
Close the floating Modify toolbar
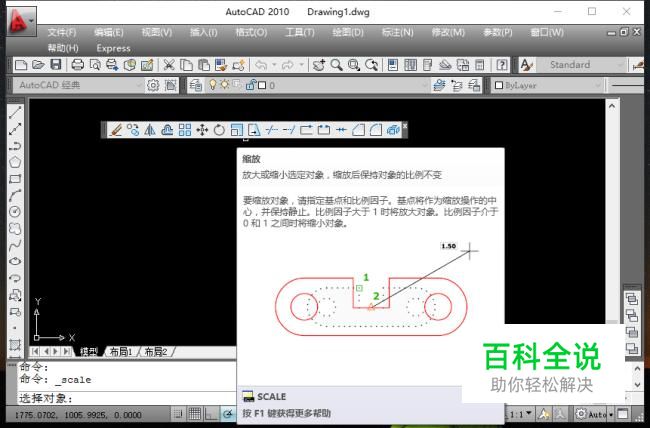tap(405, 126)
